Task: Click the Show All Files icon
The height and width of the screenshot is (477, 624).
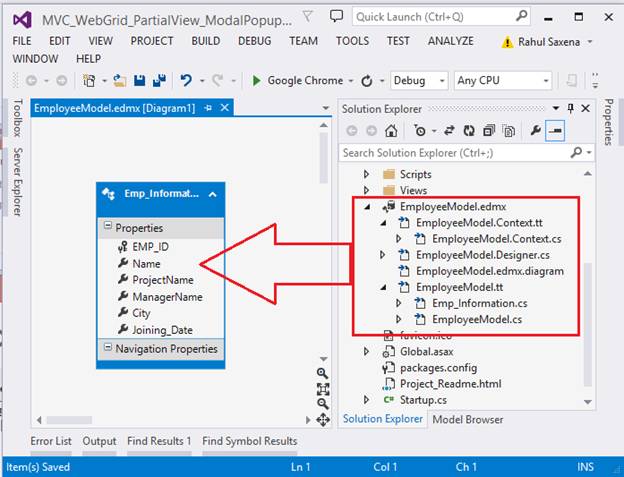Action: click(x=509, y=130)
